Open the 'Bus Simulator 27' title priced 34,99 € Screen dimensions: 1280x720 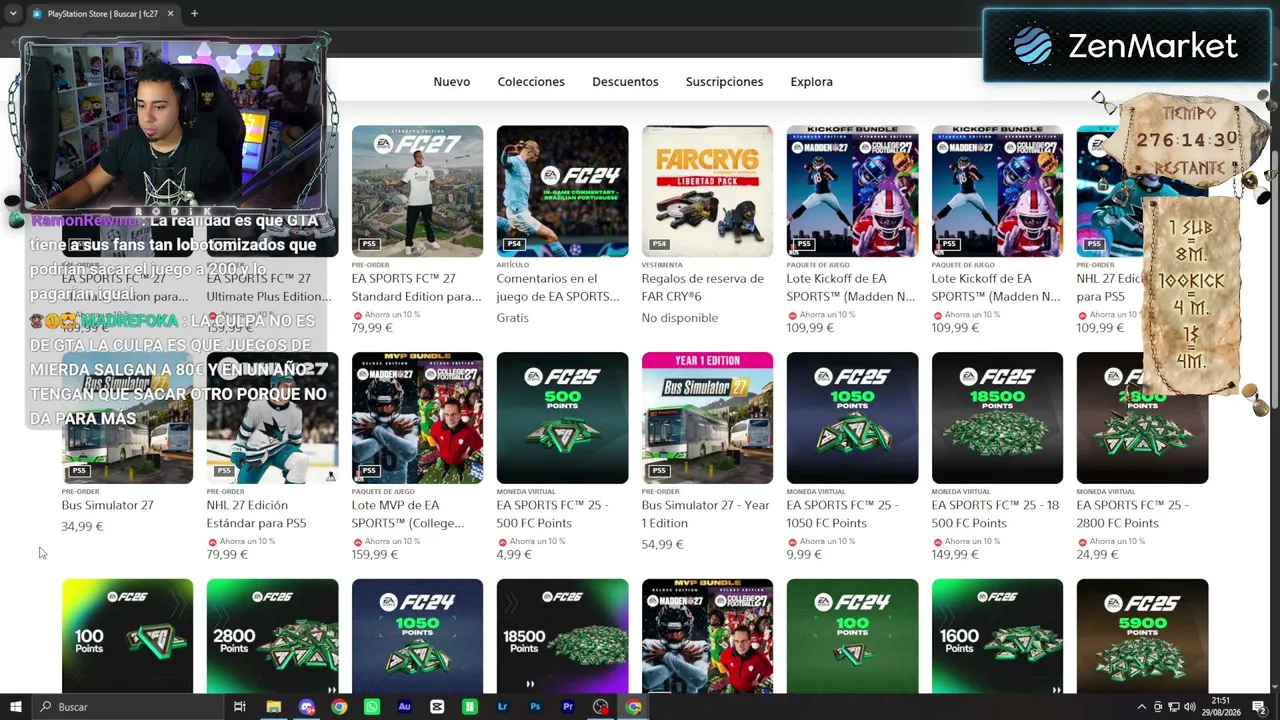click(107, 505)
